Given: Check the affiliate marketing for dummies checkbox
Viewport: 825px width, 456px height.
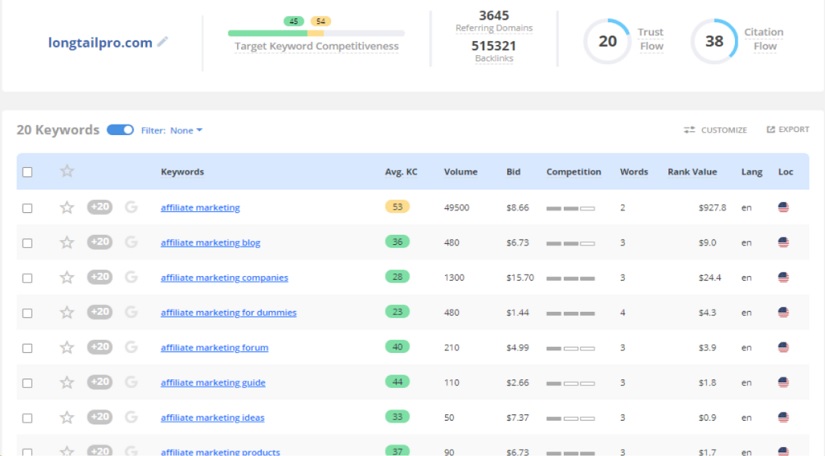Looking at the screenshot, I should coord(27,313).
